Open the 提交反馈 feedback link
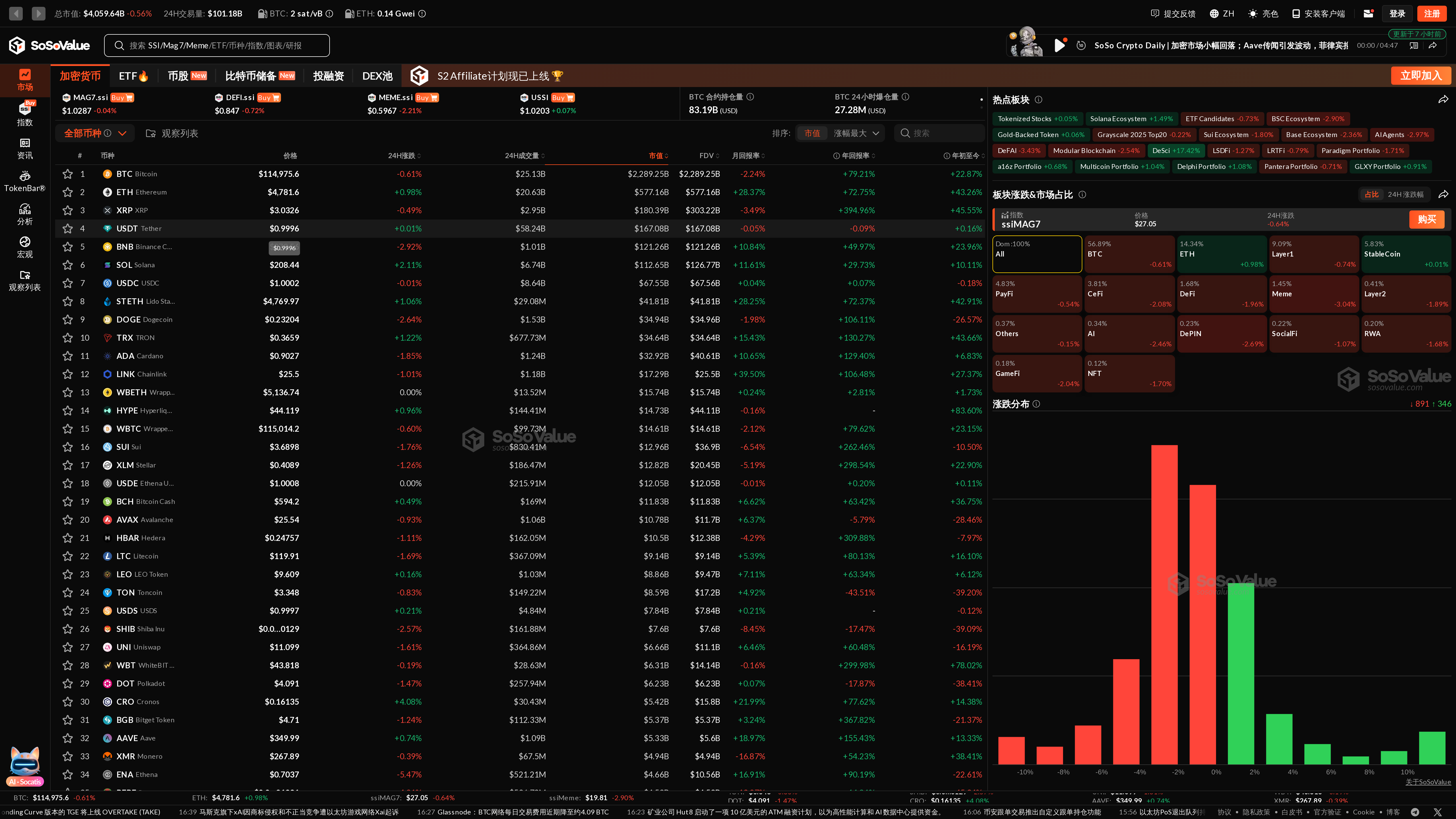 [1173, 14]
